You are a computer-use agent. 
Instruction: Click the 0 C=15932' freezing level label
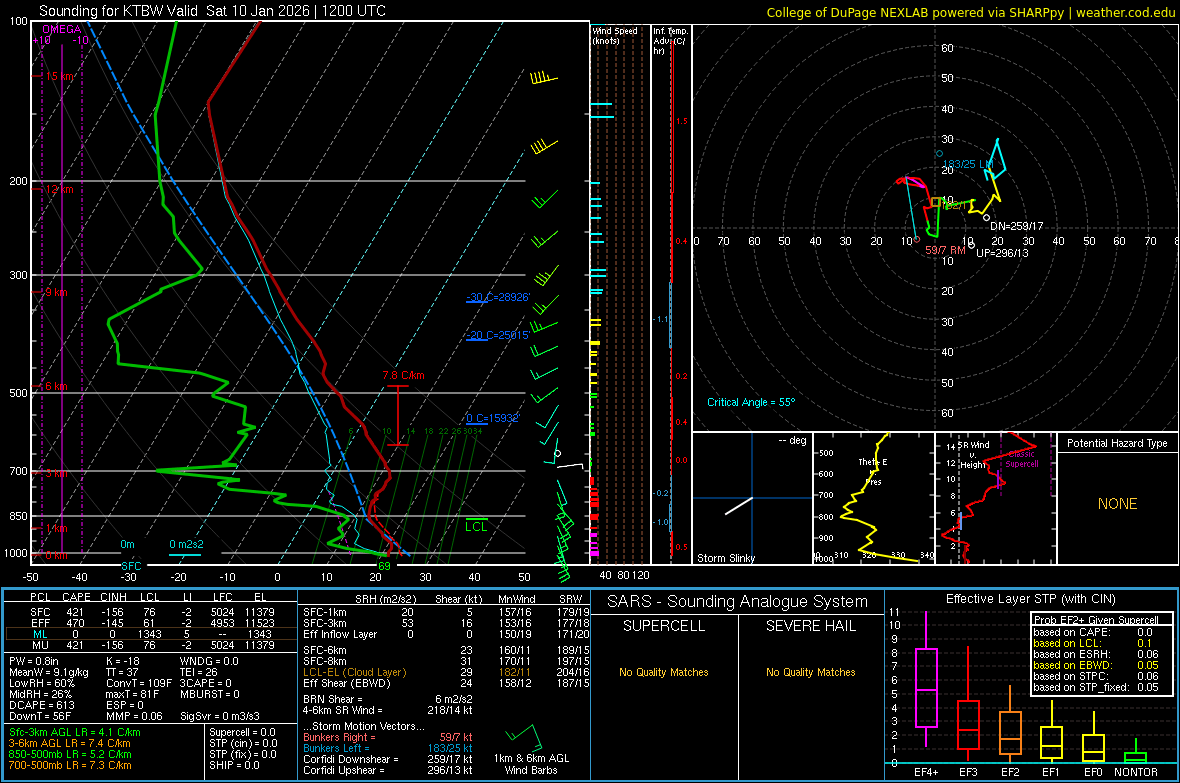pos(493,418)
